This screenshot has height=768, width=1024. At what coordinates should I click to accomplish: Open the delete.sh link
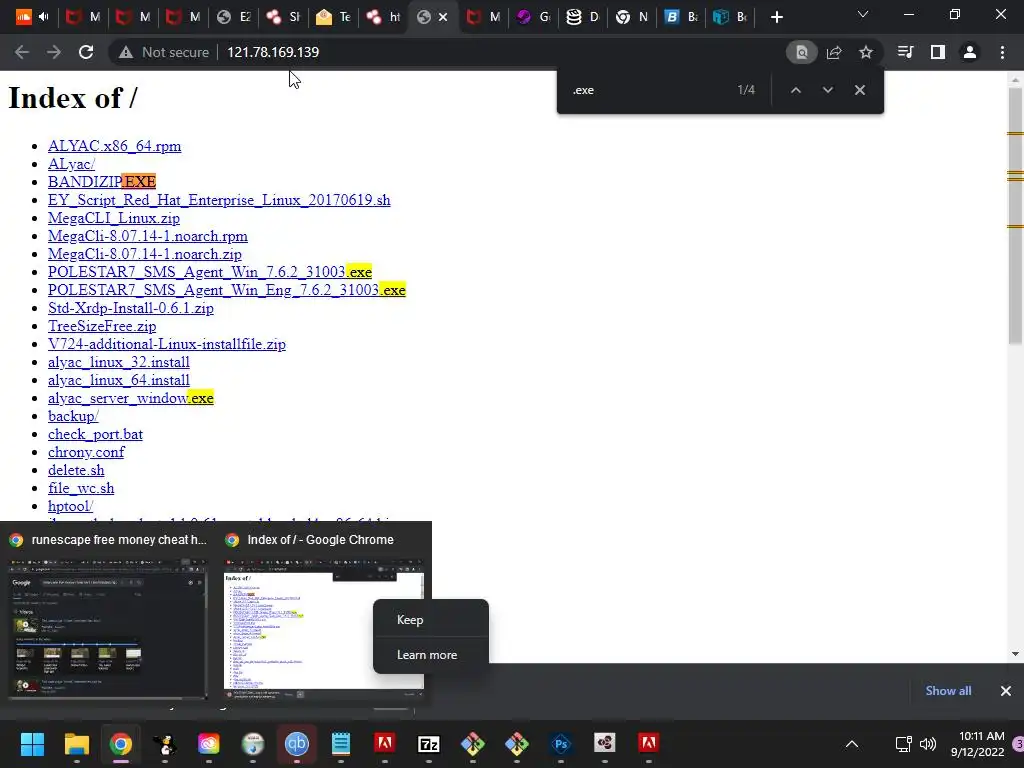tap(76, 470)
